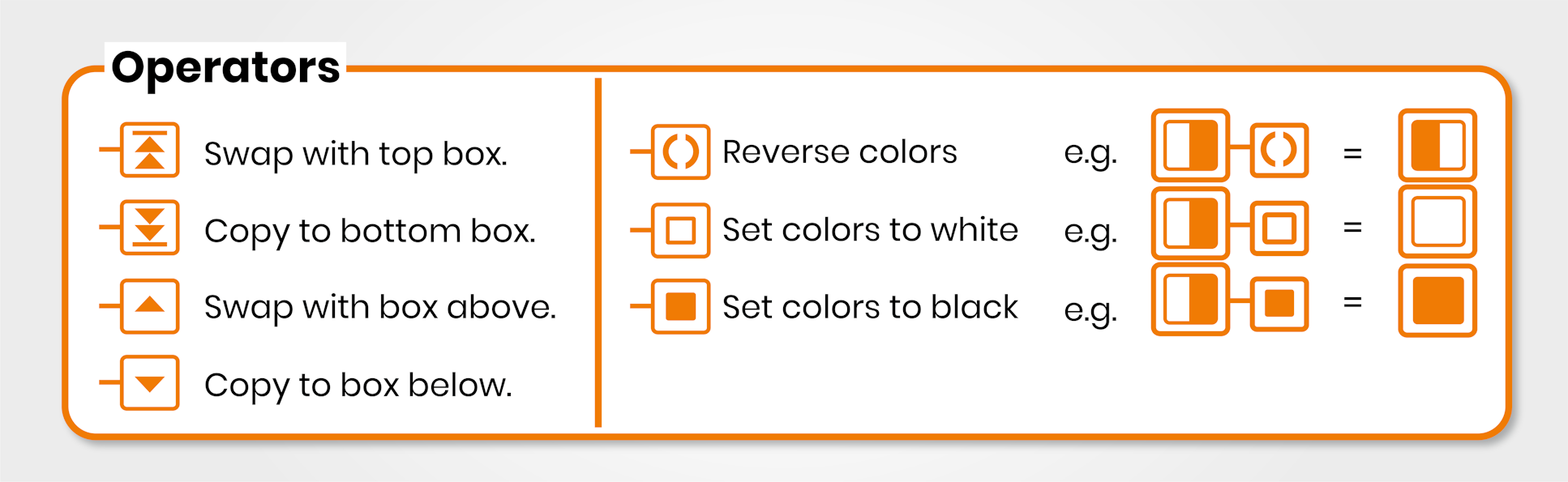Click the 'Swap with top box.' label

[356, 154]
